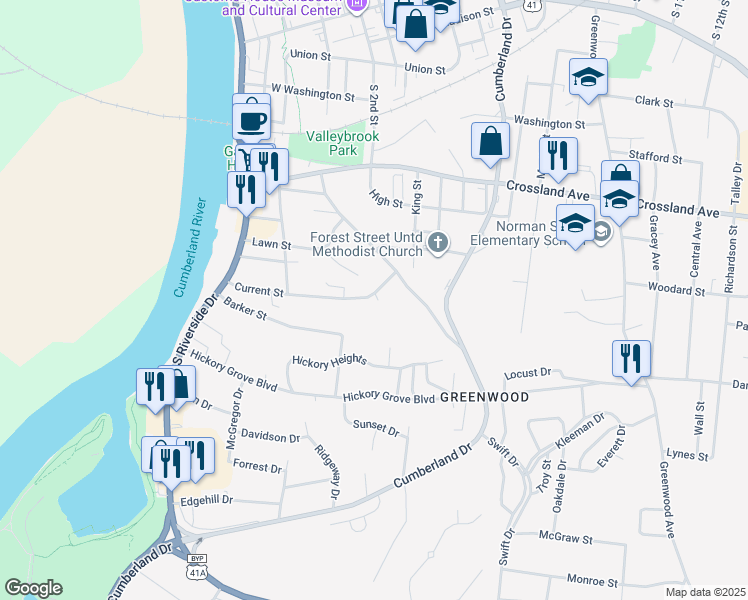748x600 pixels.
Task: Click the Forest Street Methodist Church cross icon
Action: pos(437,242)
